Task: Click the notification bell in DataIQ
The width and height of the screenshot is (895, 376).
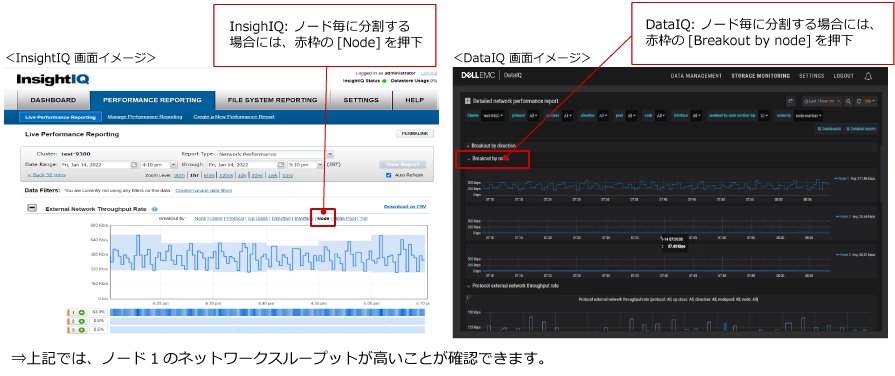Action: (x=868, y=76)
